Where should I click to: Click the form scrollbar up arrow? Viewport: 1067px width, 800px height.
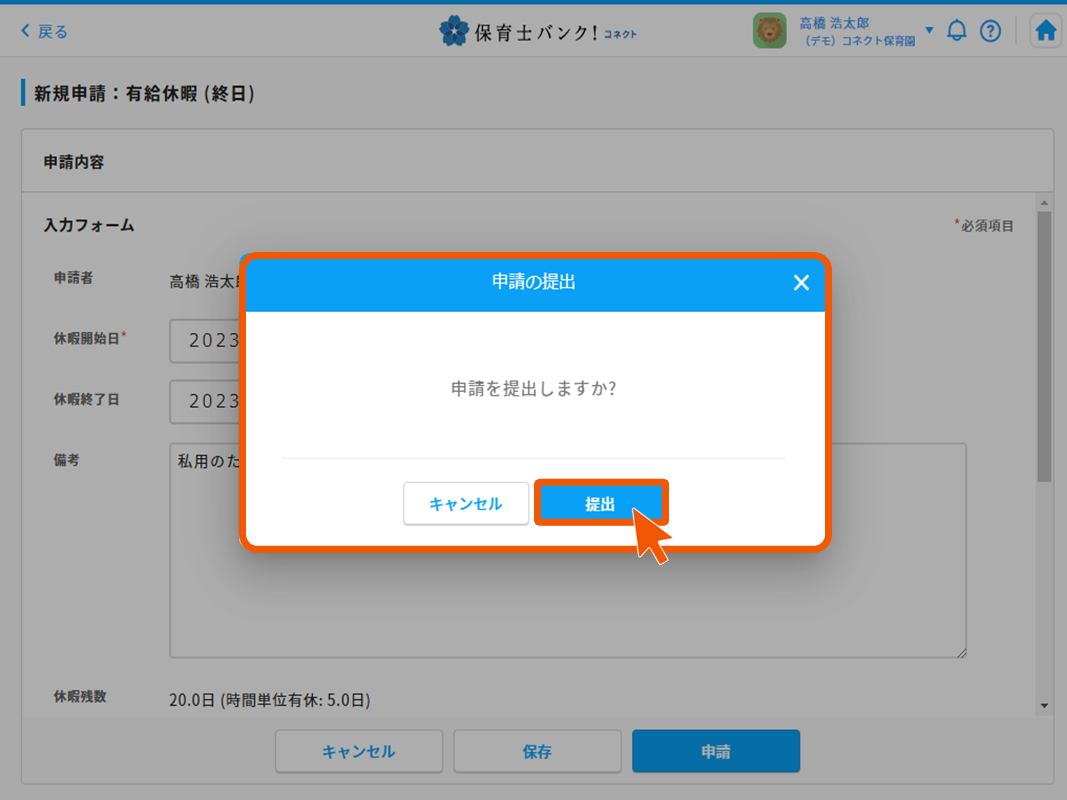point(1044,203)
